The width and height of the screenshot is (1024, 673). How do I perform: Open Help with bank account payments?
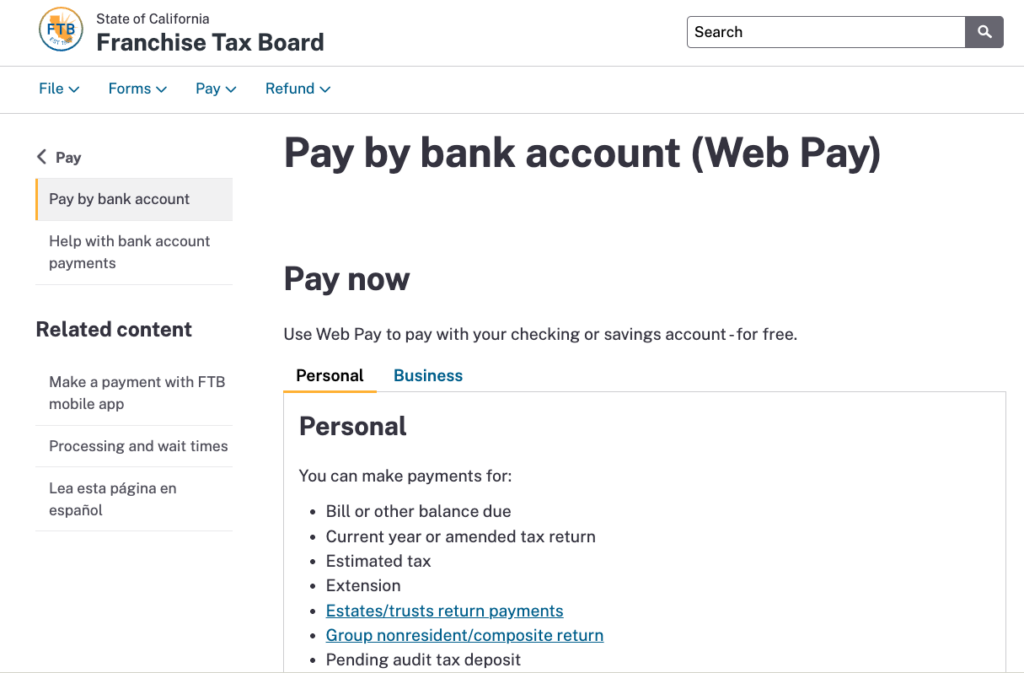[130, 252]
